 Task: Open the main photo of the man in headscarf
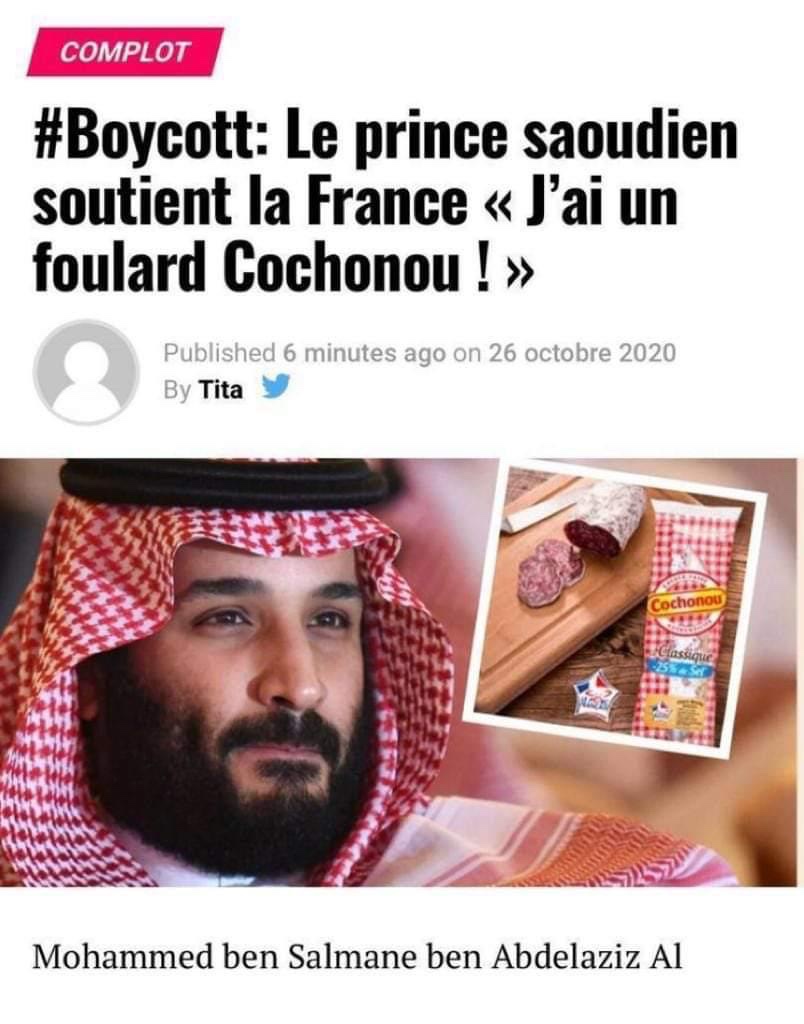tap(237, 672)
